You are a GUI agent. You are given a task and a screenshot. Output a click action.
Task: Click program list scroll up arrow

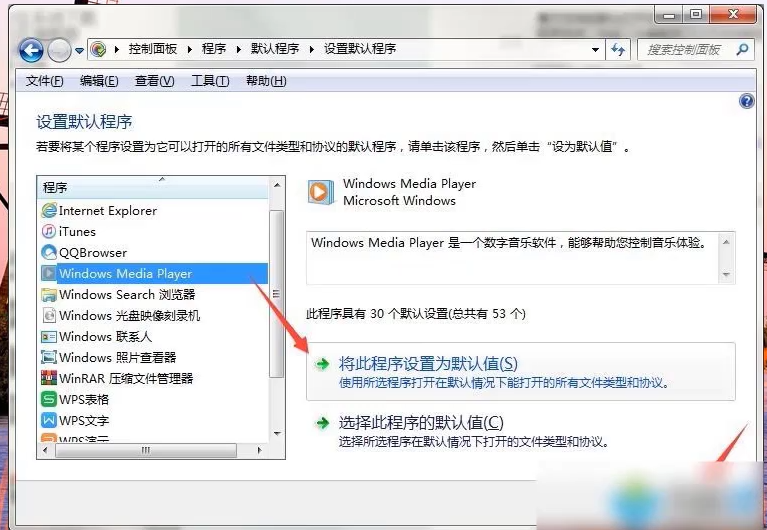(x=277, y=185)
